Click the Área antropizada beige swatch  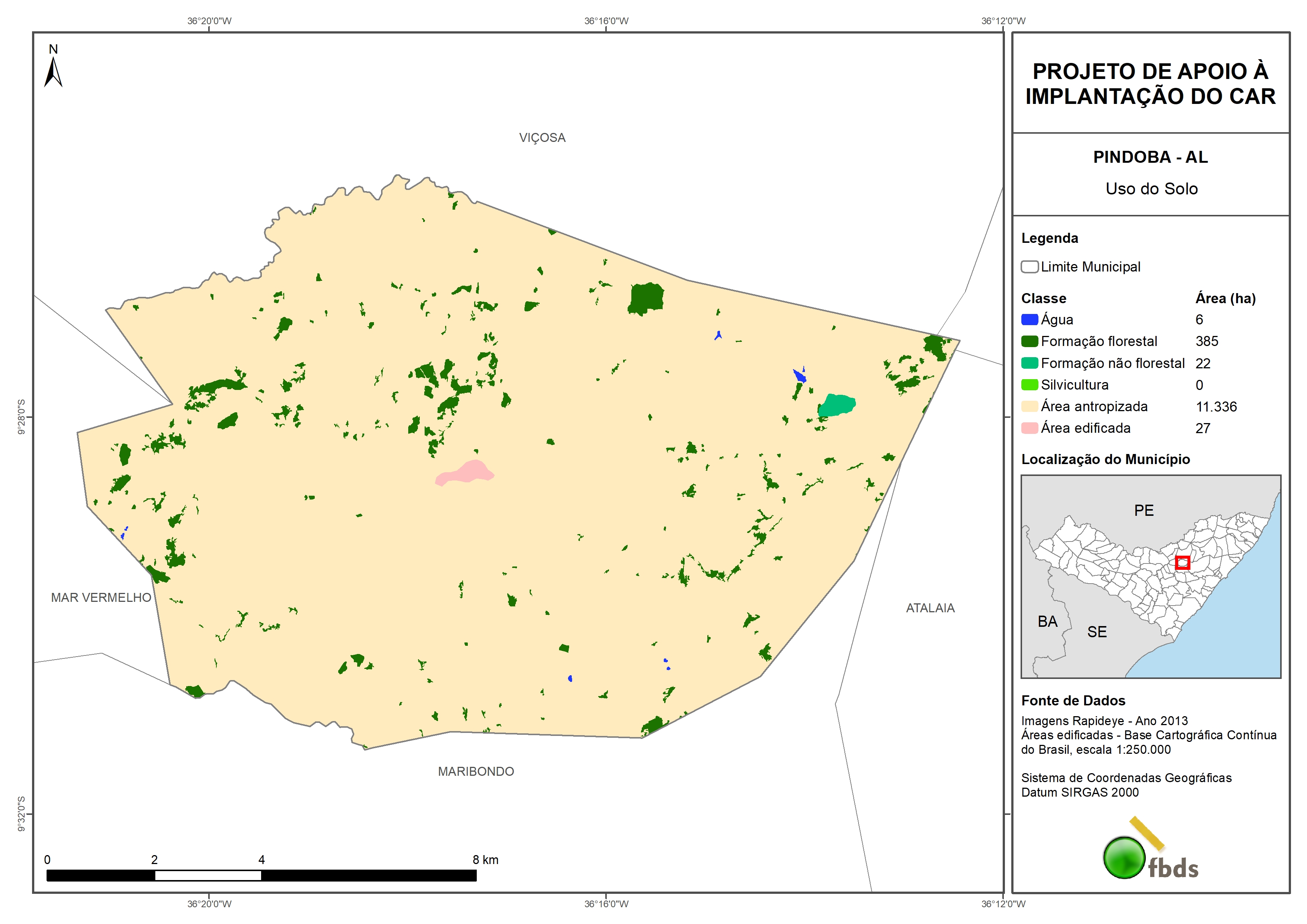click(1029, 406)
